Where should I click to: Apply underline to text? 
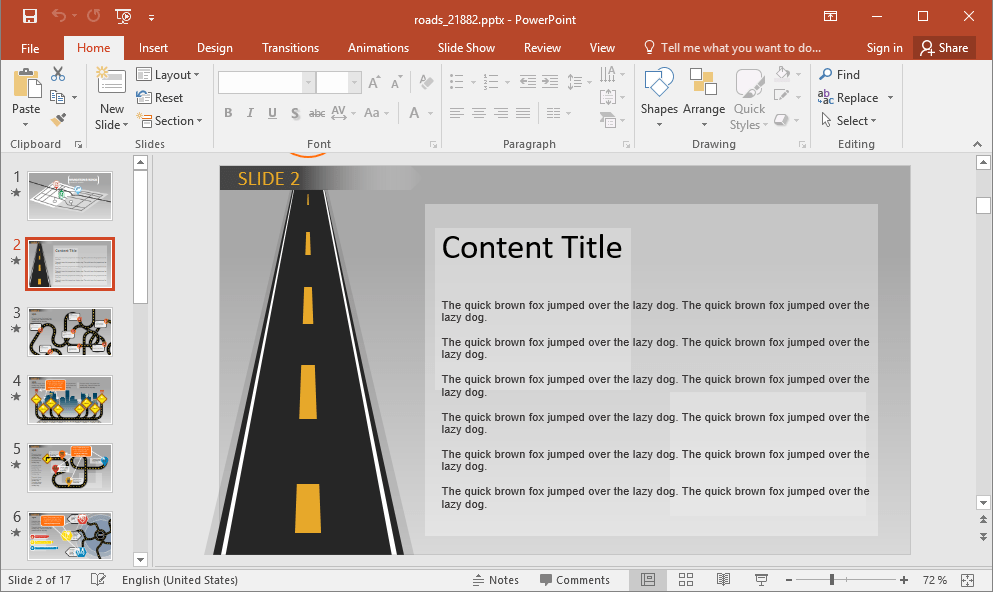[271, 113]
